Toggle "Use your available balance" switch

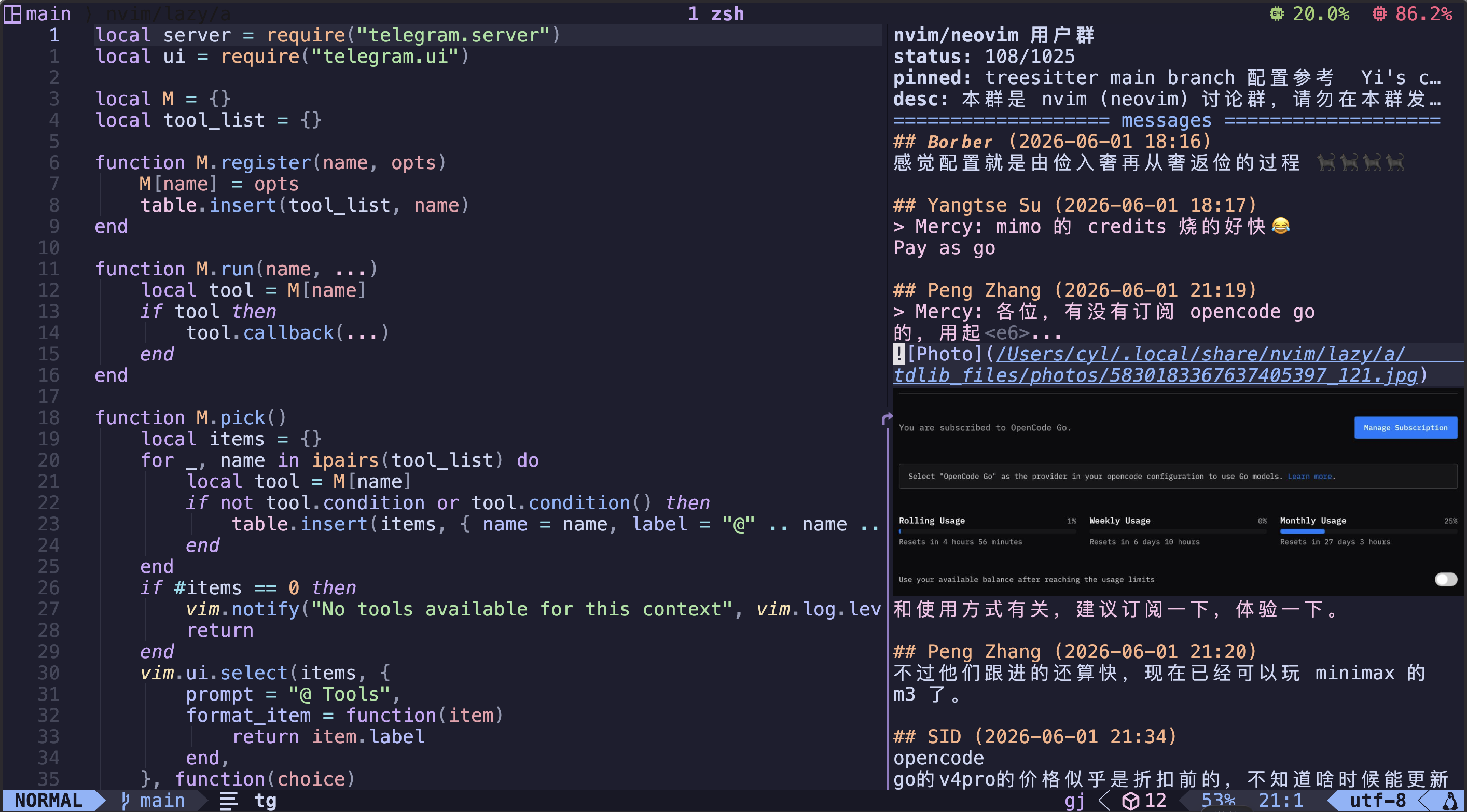pyautogui.click(x=1445, y=579)
